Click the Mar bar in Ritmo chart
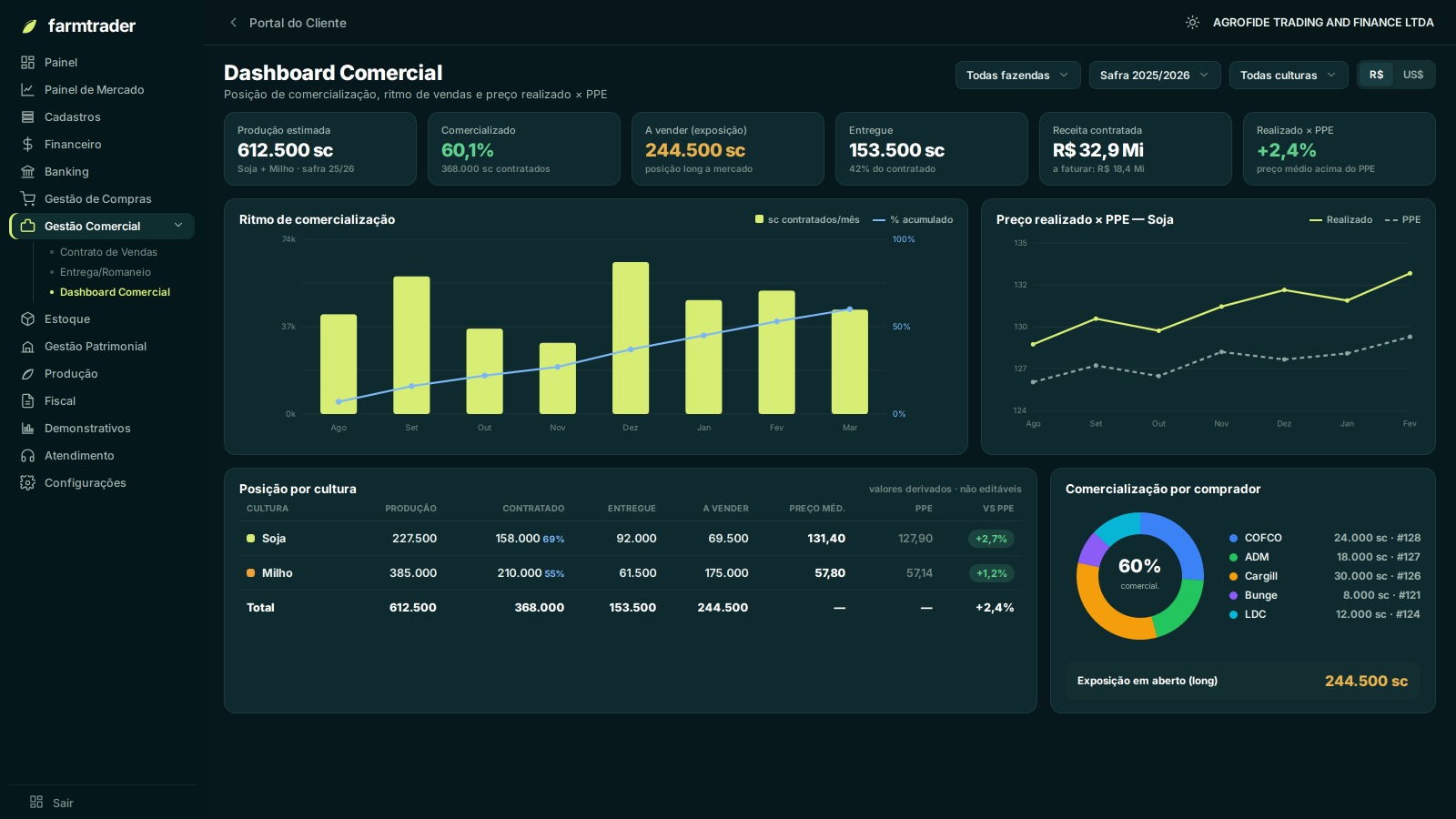 click(850, 362)
